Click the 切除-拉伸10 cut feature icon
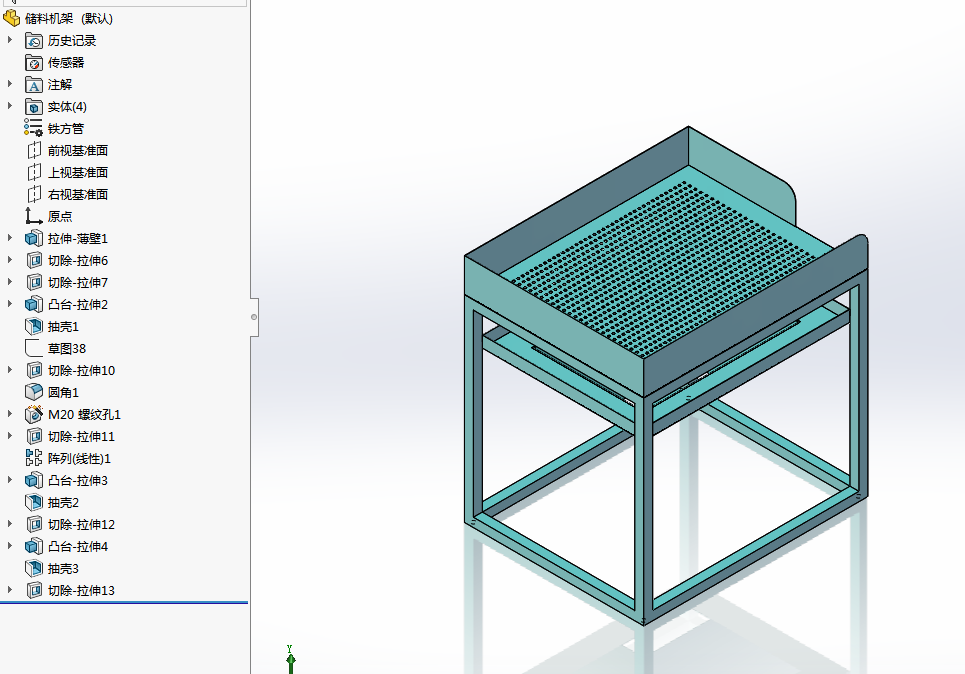Viewport: 965px width, 674px height. (34, 371)
